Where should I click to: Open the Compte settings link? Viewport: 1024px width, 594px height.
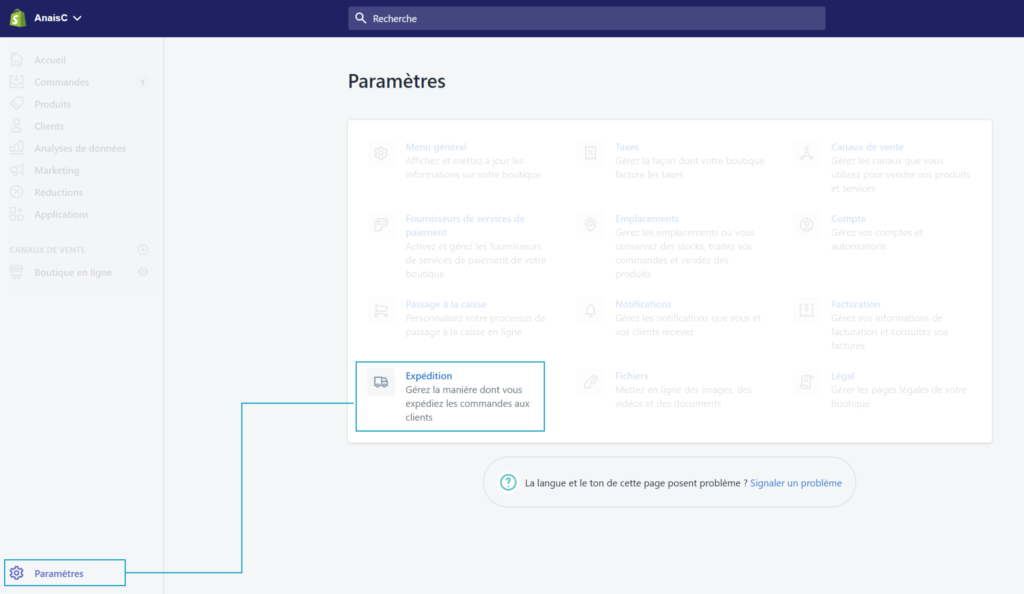coord(848,219)
